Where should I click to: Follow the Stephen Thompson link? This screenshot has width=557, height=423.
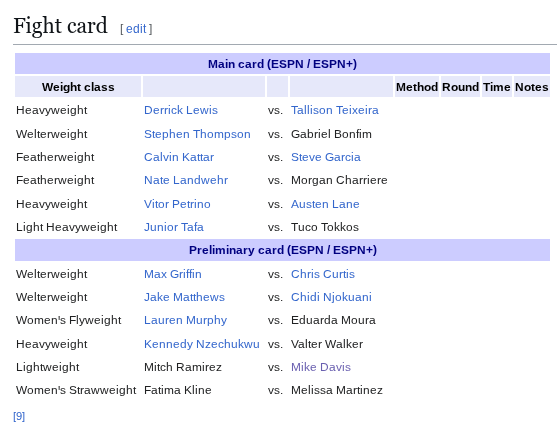(x=197, y=134)
